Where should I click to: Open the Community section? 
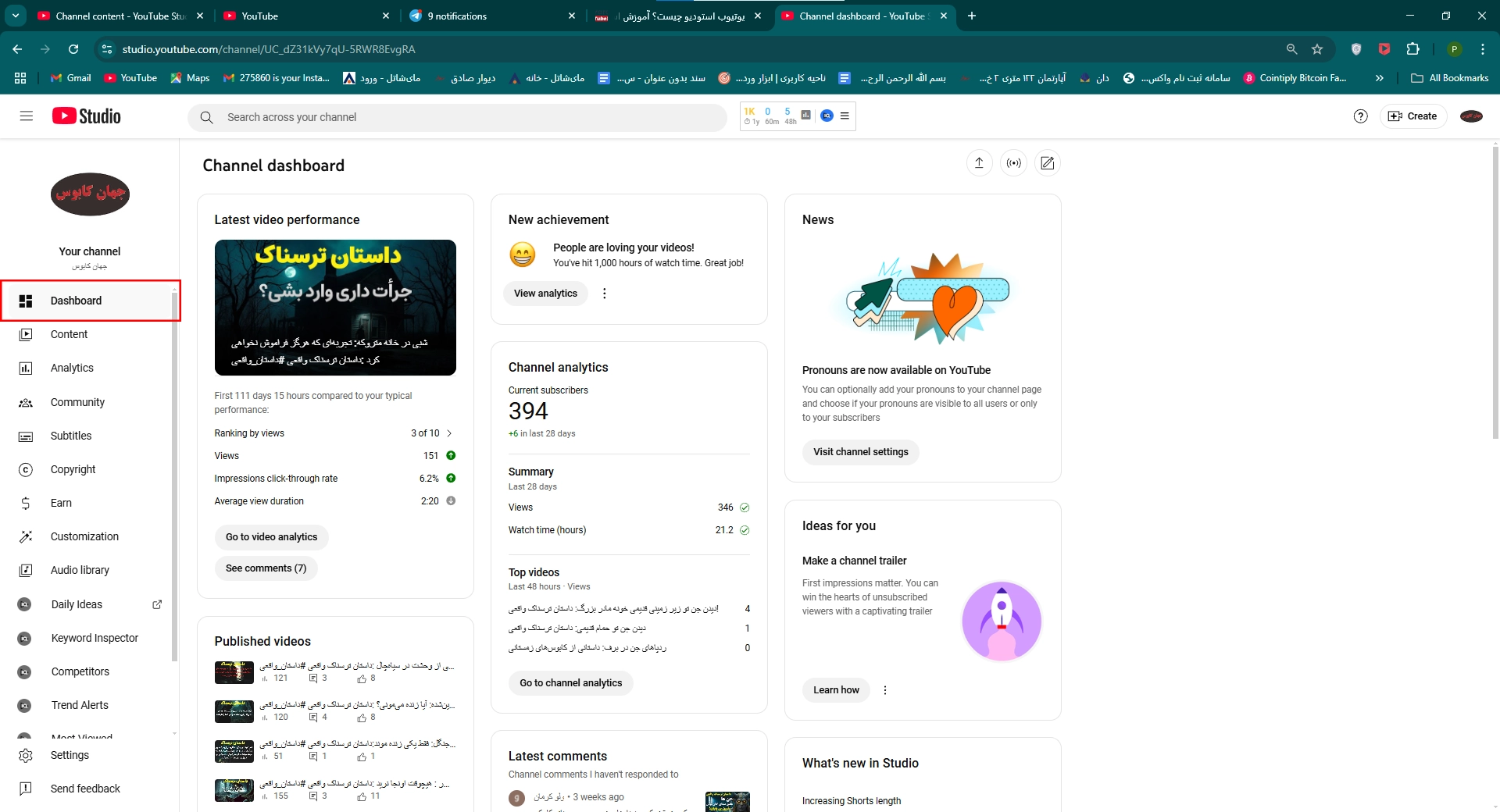coord(78,402)
